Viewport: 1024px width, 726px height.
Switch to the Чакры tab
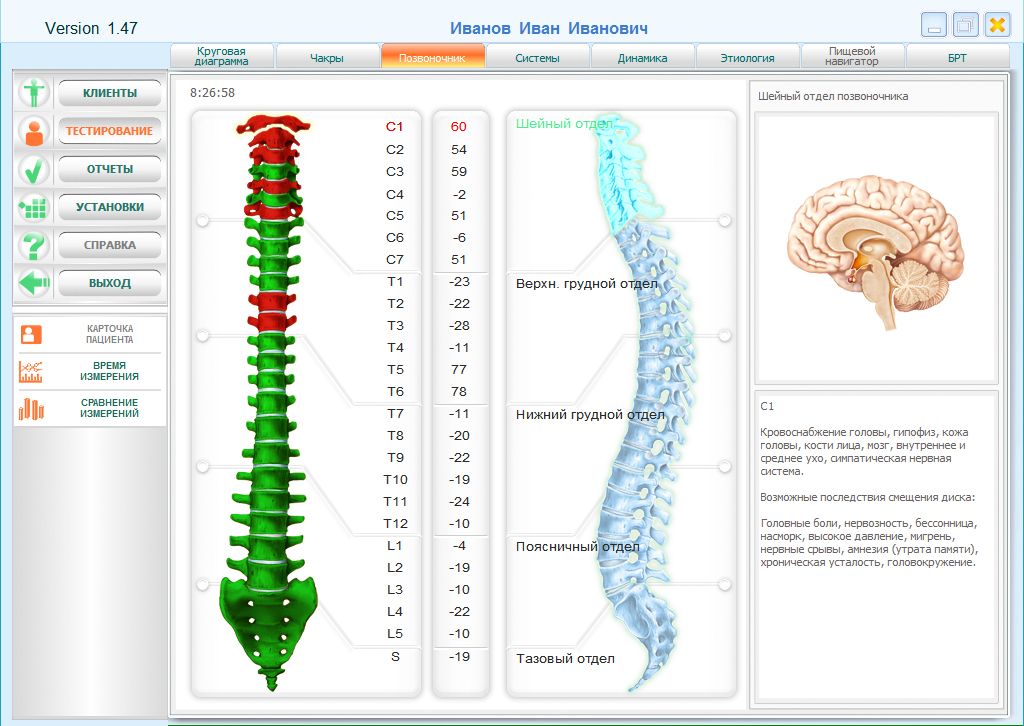click(x=327, y=58)
